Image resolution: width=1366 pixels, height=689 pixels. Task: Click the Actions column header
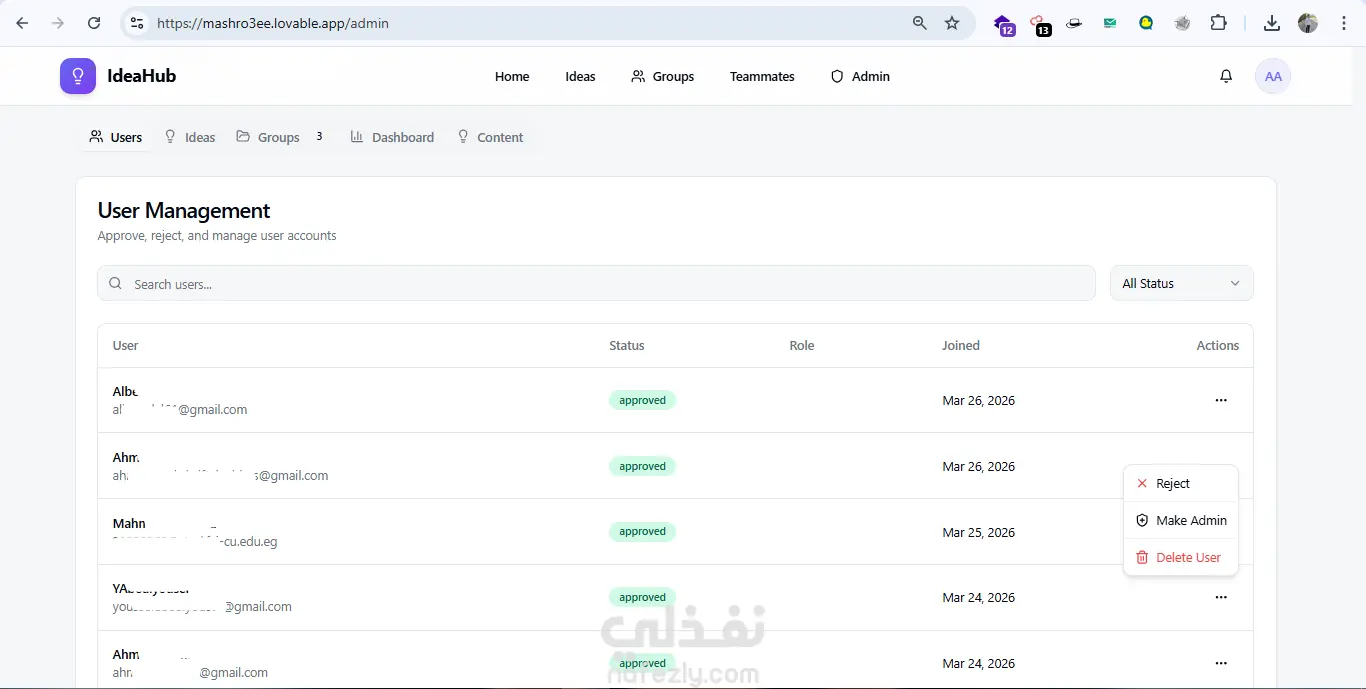click(1218, 345)
